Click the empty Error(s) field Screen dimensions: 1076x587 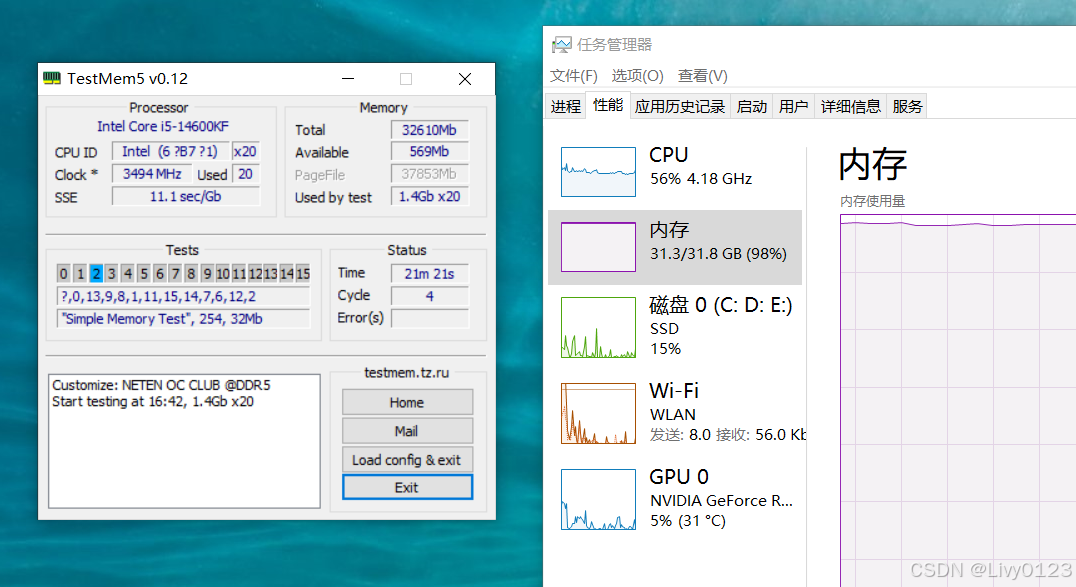pyautogui.click(x=429, y=318)
